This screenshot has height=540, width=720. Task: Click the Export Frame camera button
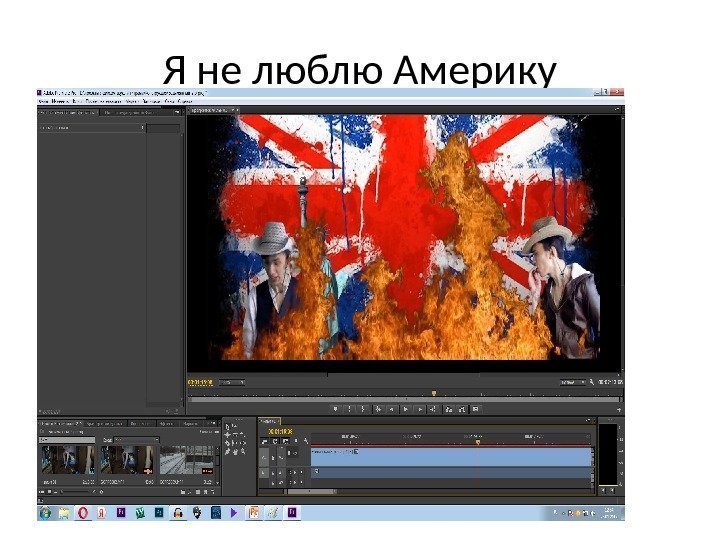click(475, 409)
